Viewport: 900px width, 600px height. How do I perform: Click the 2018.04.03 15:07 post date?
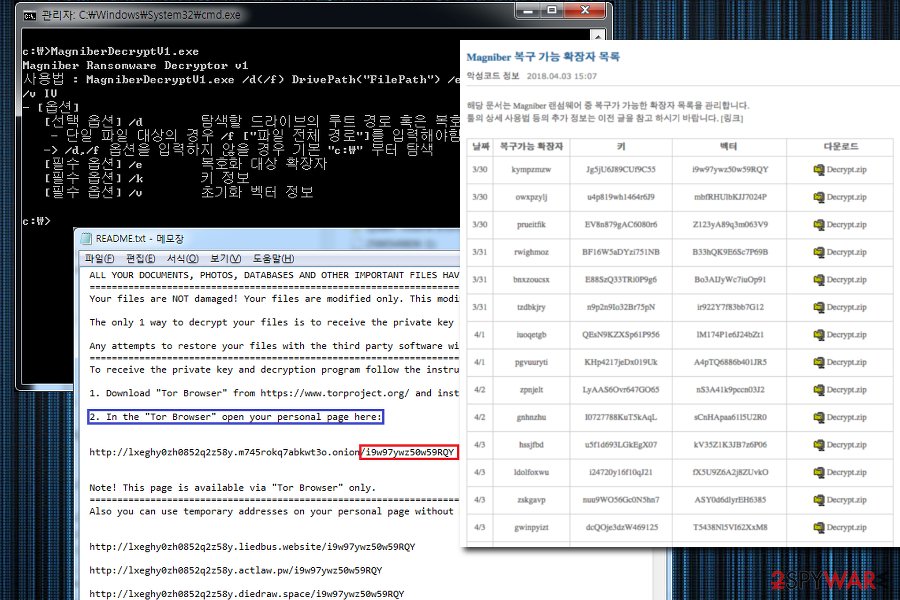(x=561, y=76)
